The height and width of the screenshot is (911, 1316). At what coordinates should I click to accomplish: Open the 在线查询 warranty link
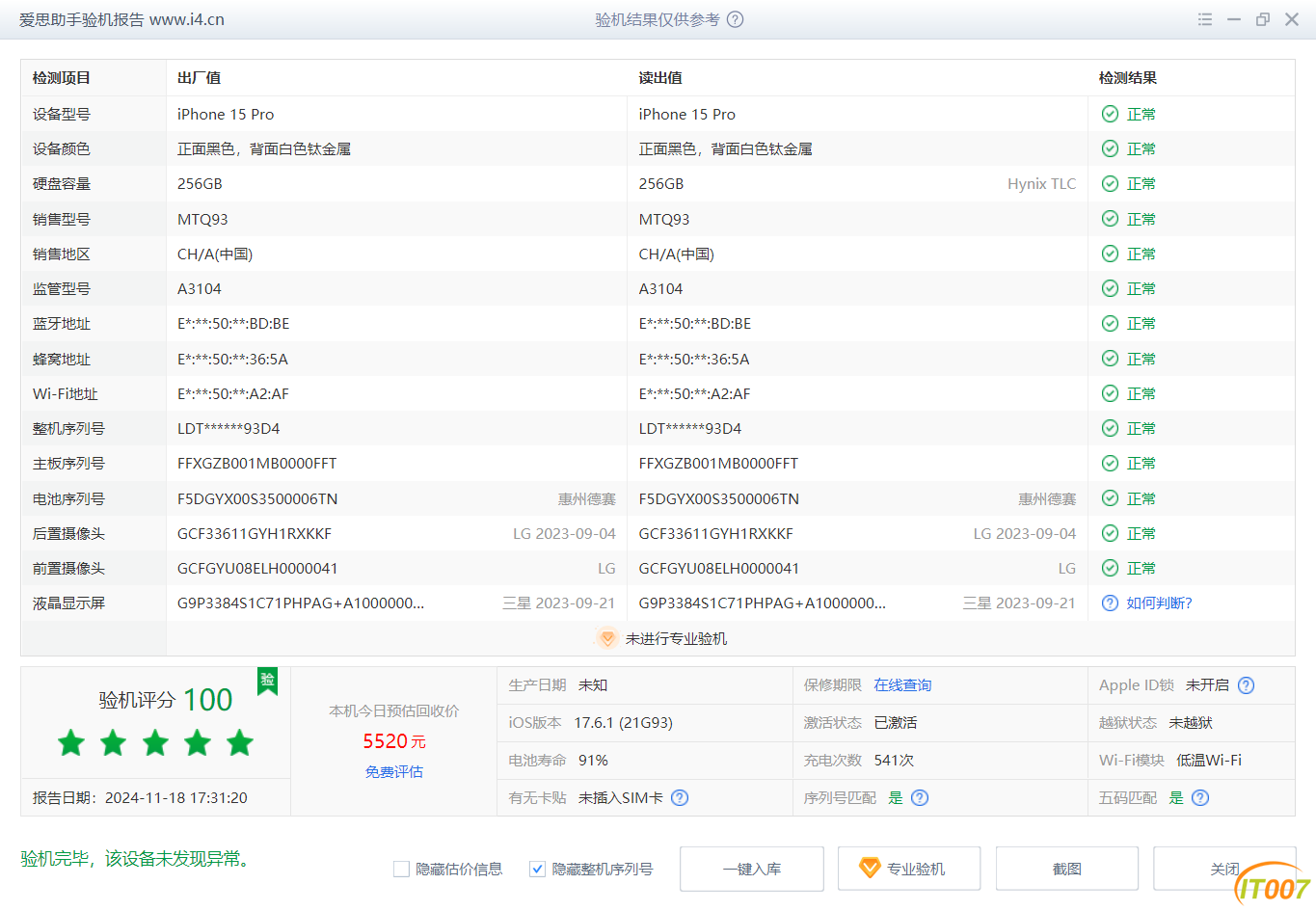(902, 685)
